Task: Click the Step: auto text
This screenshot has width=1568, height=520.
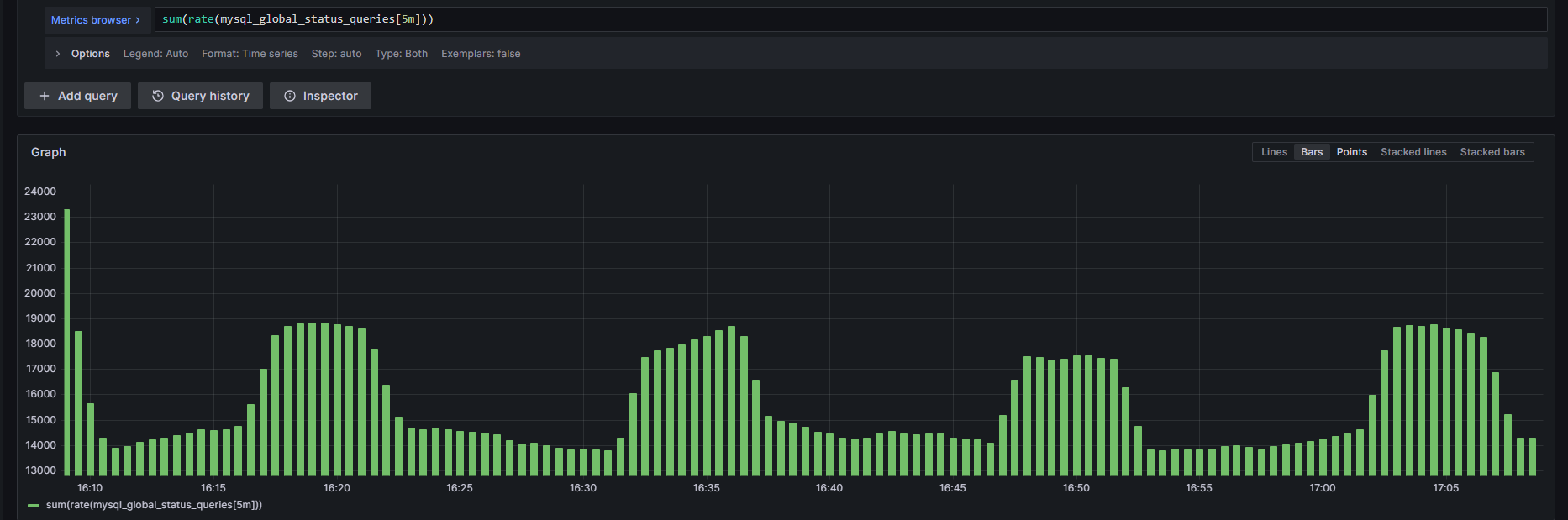Action: 336,54
